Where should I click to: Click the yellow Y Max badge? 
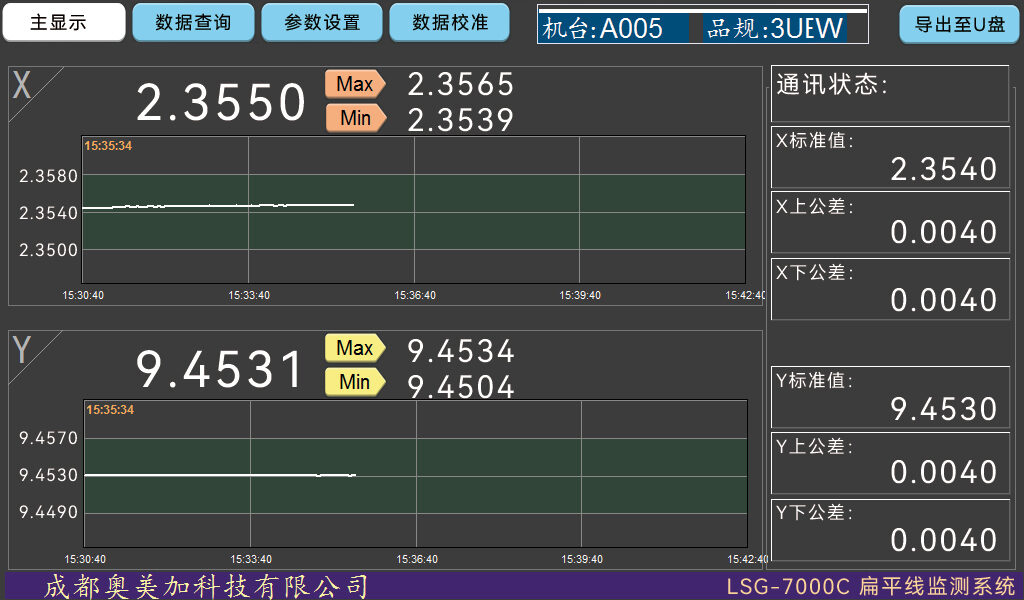pyautogui.click(x=355, y=348)
